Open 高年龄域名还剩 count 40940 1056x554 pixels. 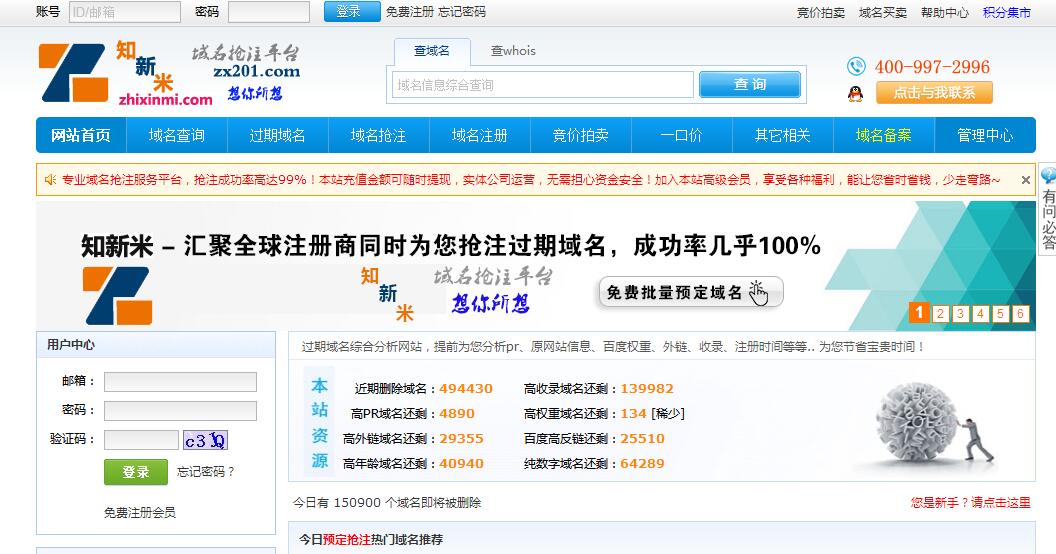pyautogui.click(x=461, y=464)
